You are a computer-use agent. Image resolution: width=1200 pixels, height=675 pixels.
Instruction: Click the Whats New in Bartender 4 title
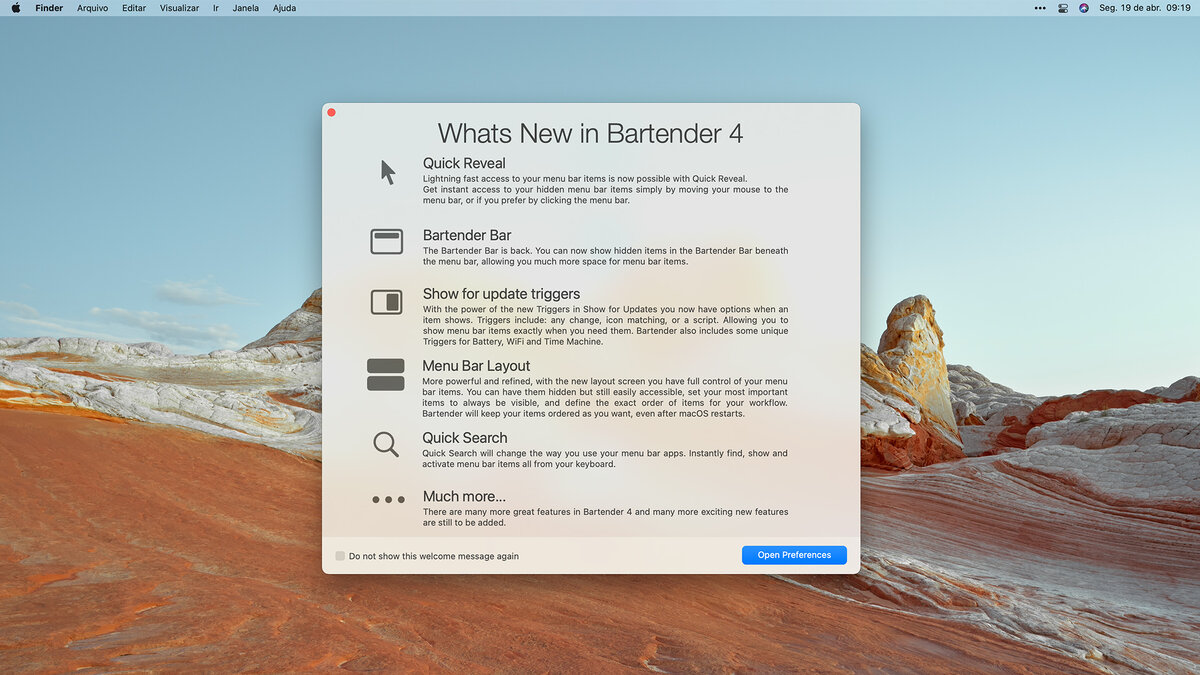pyautogui.click(x=590, y=133)
